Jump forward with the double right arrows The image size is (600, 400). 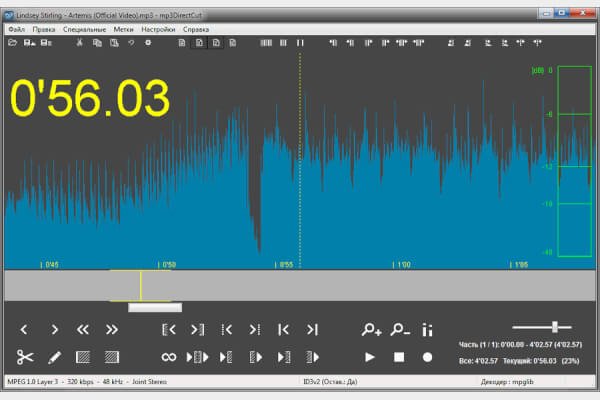pos(112,330)
